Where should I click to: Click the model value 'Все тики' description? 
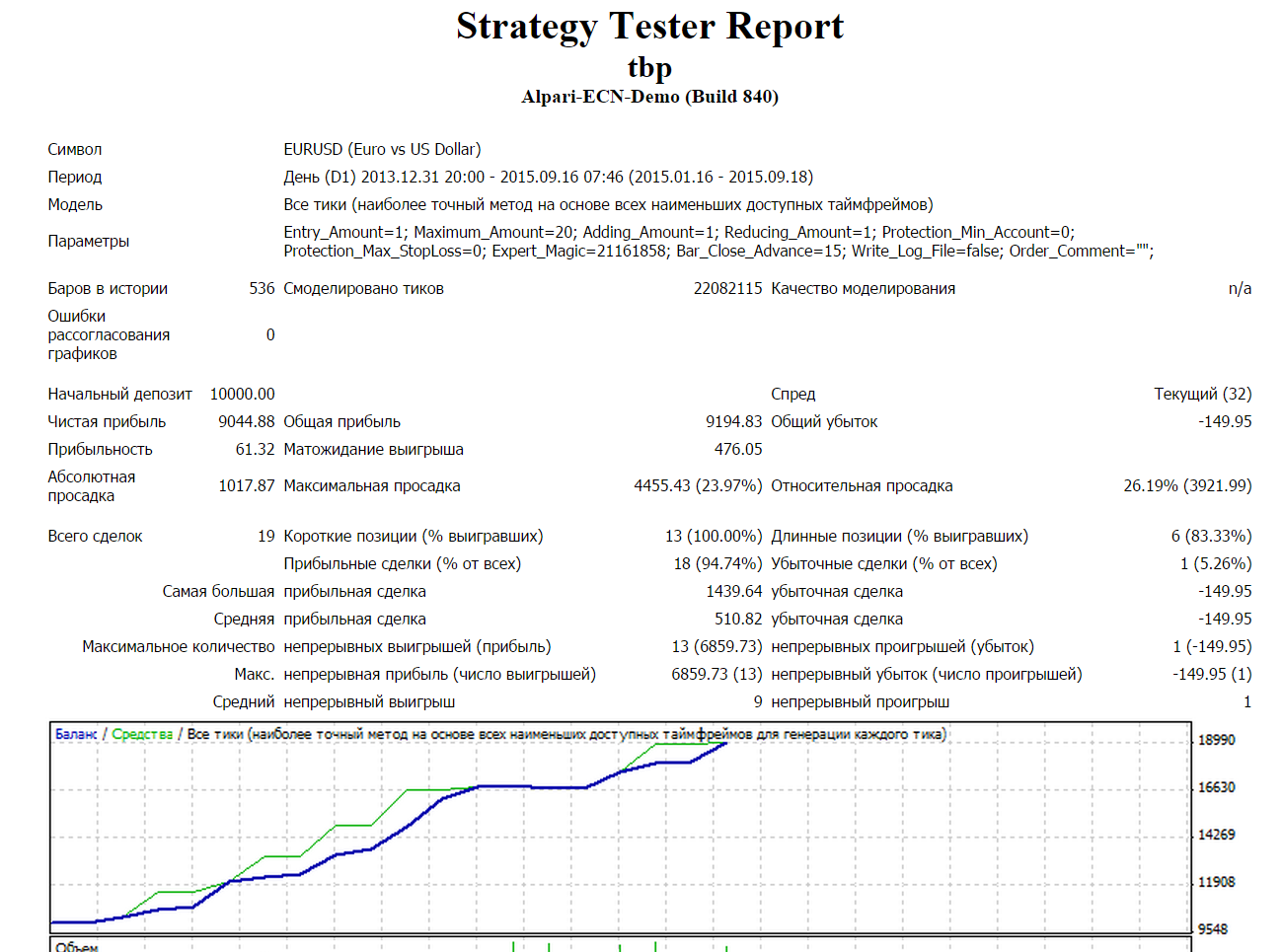(608, 204)
